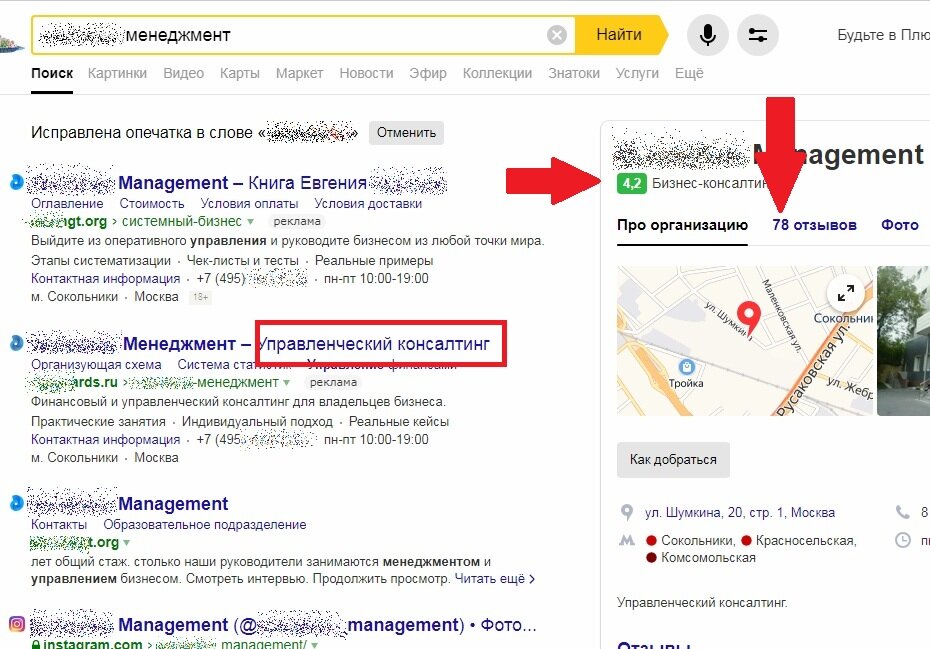
Task: Click the Бизнес-консалтинг category text
Action: click(x=710, y=183)
